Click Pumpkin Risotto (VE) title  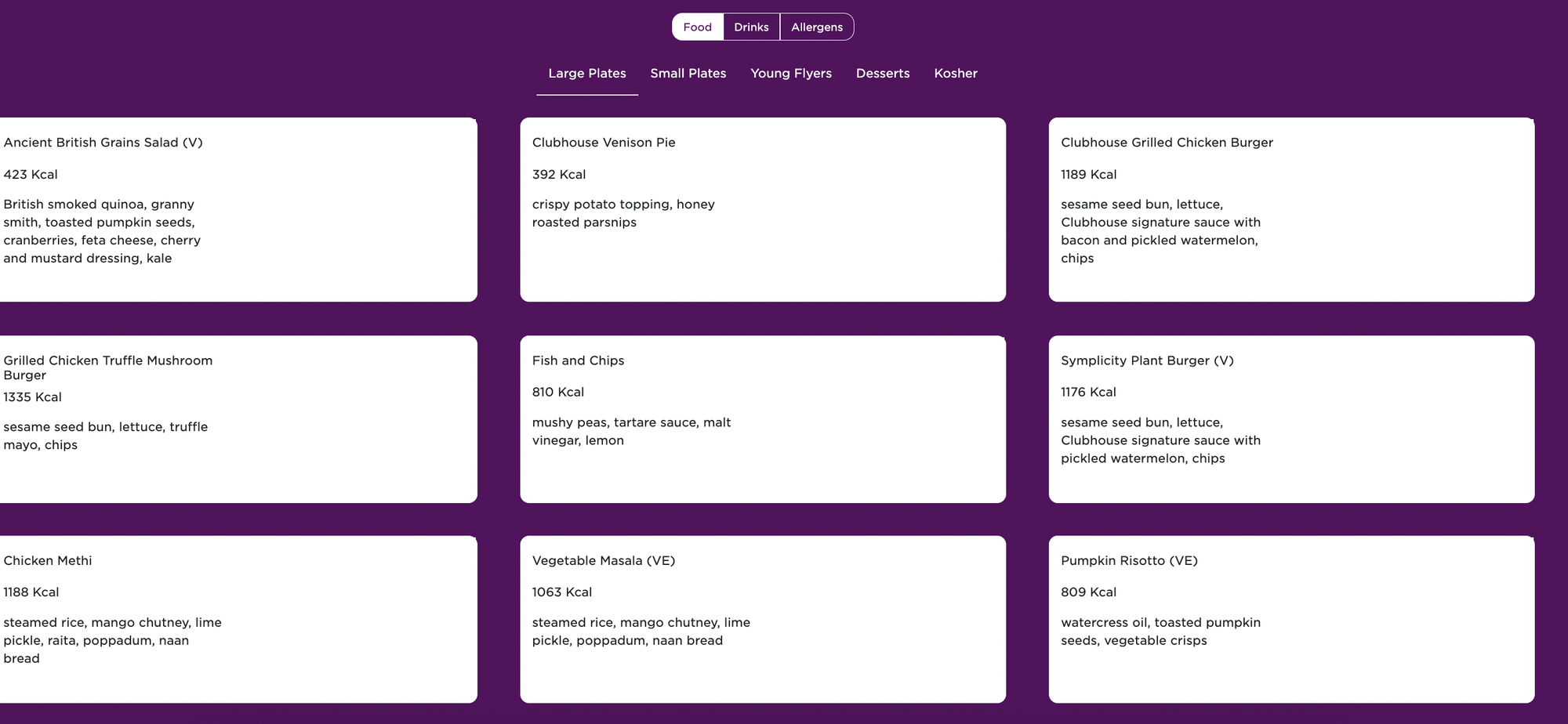(x=1129, y=561)
